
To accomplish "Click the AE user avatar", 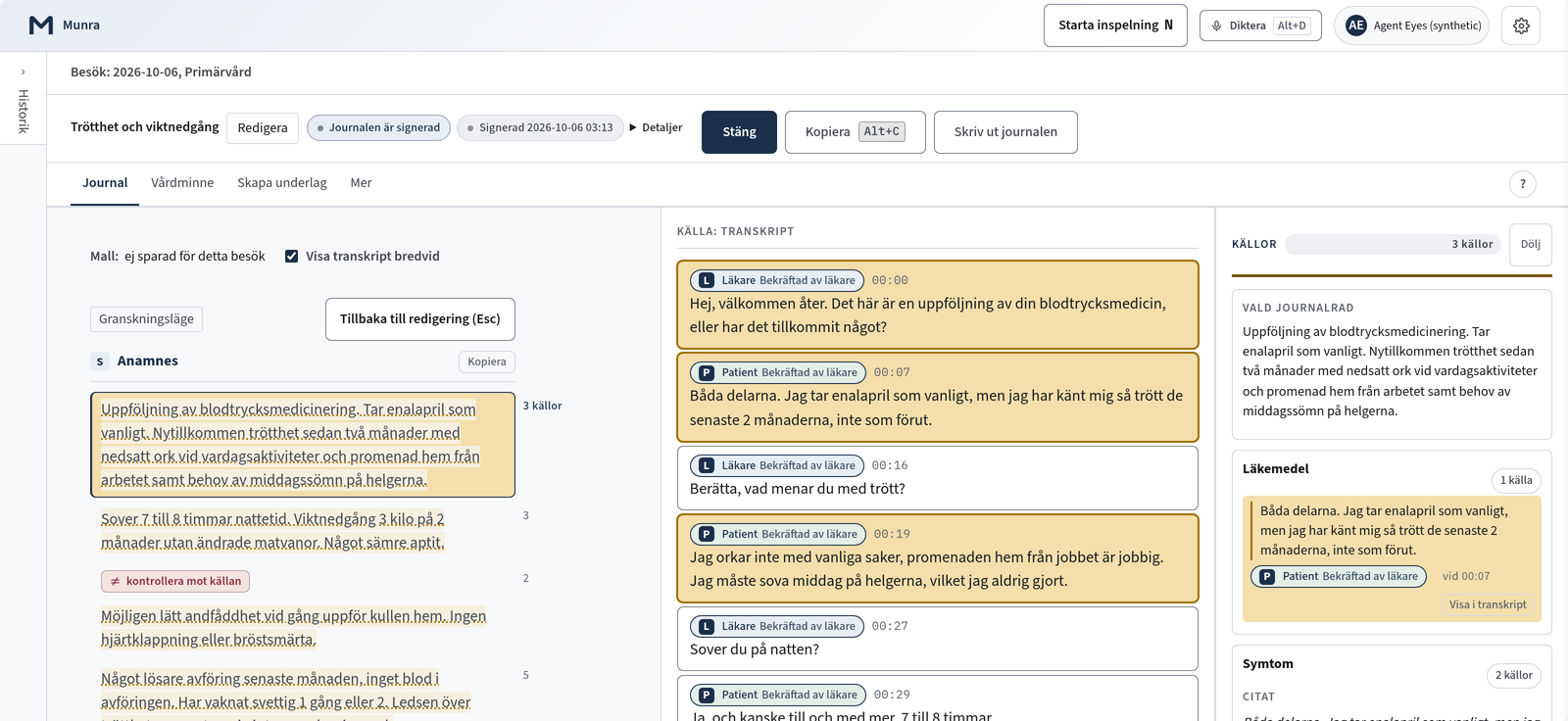I will [x=1356, y=25].
